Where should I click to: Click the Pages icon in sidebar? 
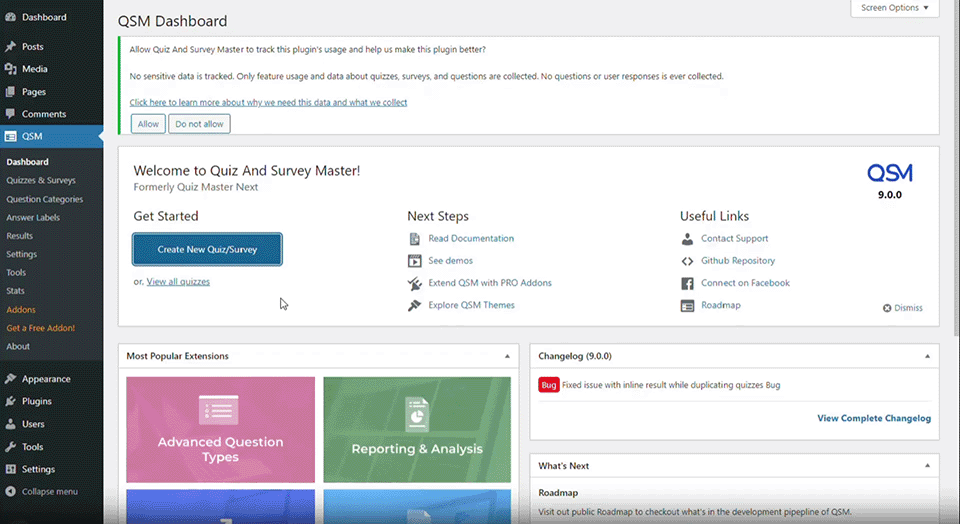click(10, 92)
